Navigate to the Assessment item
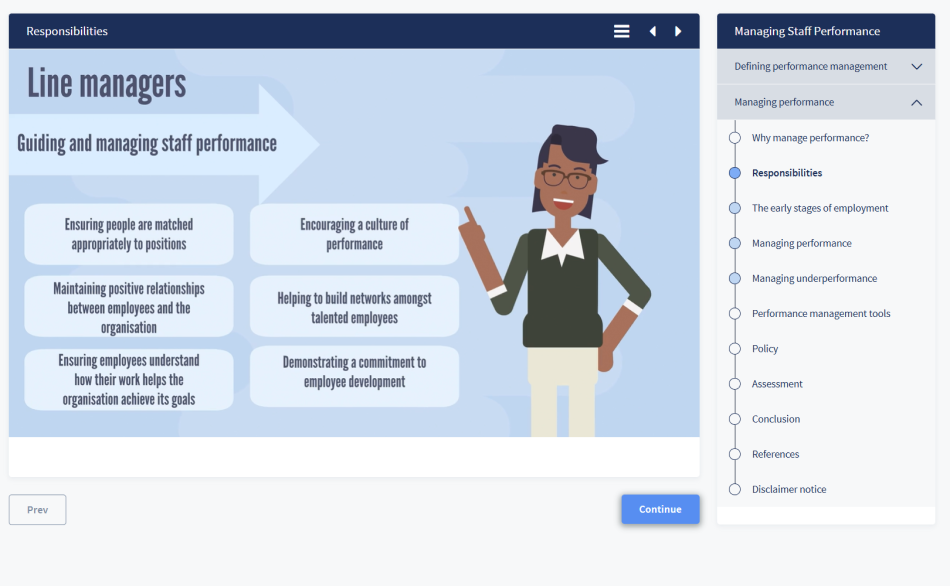The height and width of the screenshot is (586, 950). point(777,384)
